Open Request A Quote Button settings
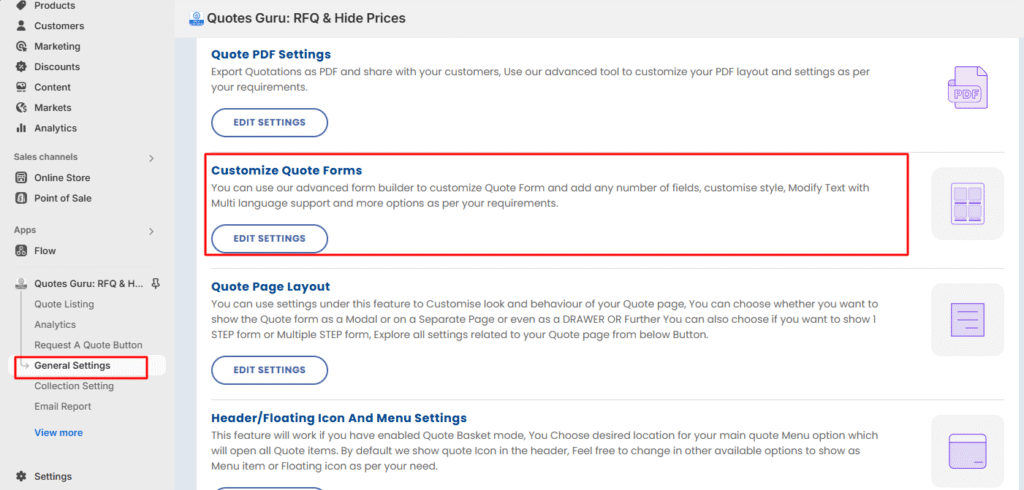The image size is (1024, 490). coord(88,345)
